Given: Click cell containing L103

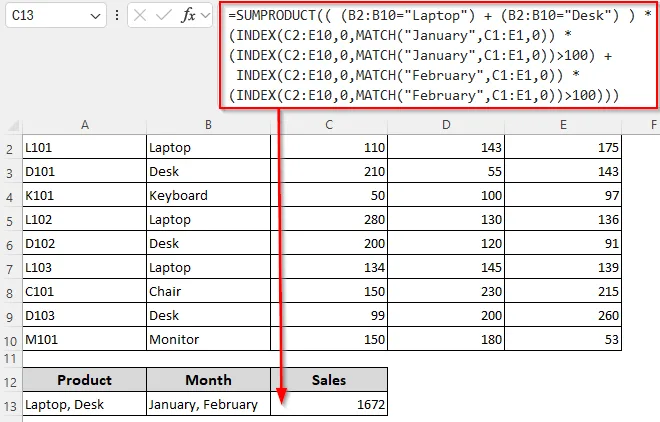Looking at the screenshot, I should (x=84, y=267).
